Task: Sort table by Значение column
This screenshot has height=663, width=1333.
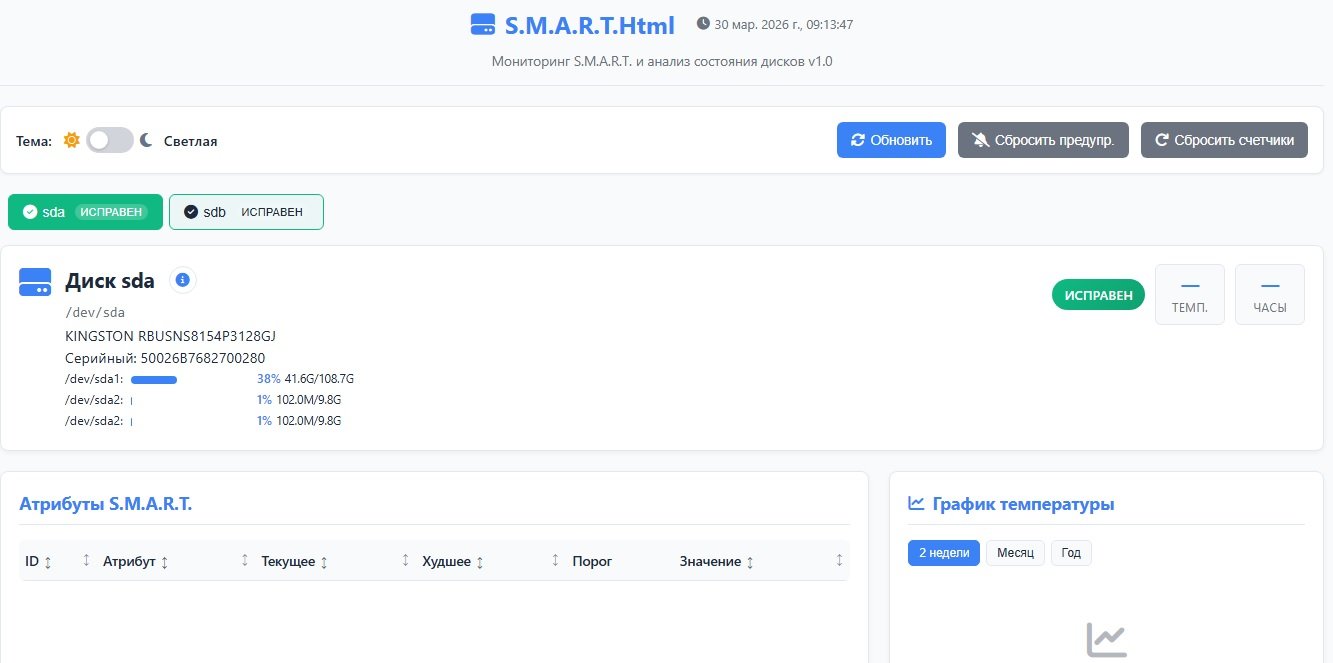Action: pos(716,562)
